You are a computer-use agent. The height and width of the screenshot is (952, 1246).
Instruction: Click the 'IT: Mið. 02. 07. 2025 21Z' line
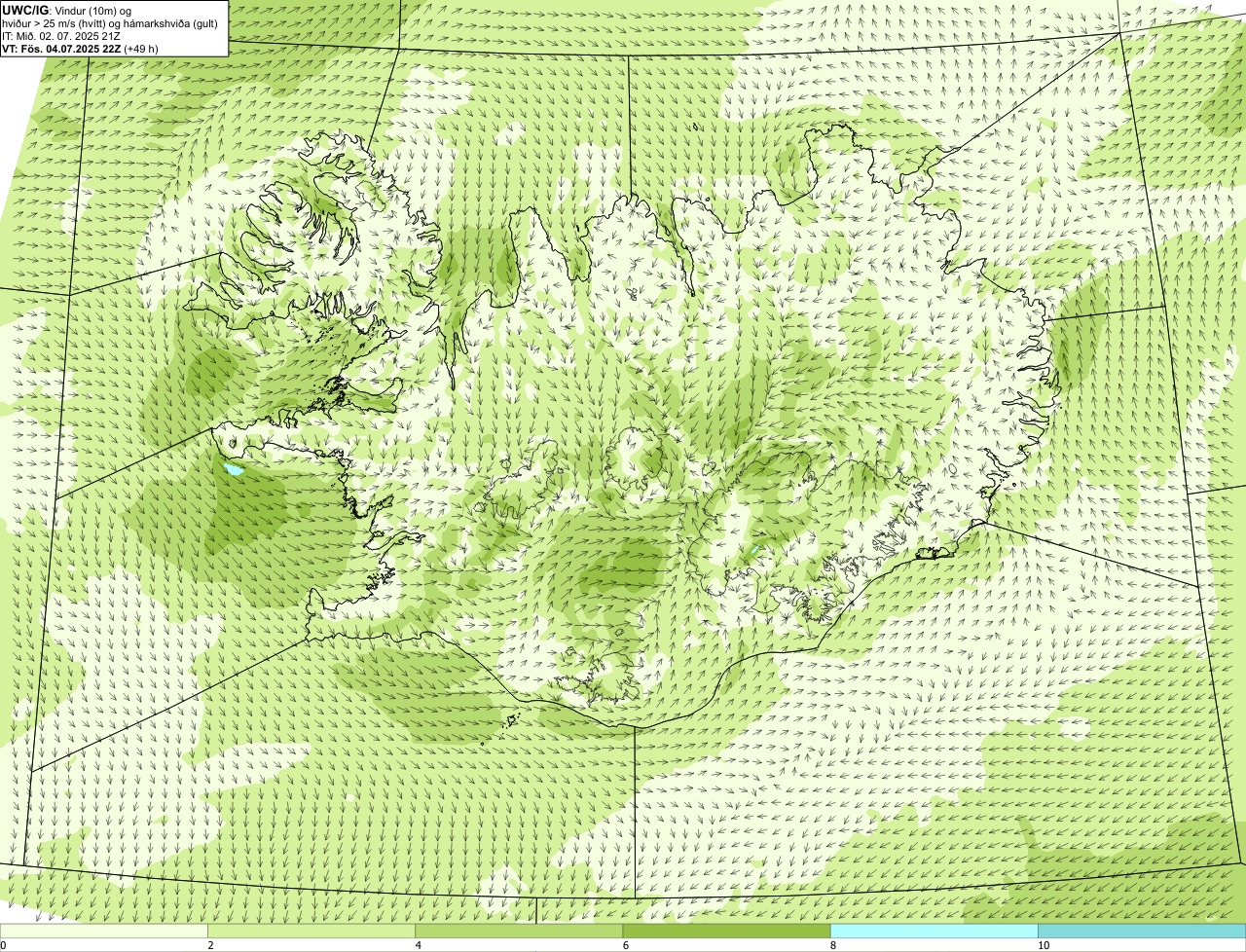tap(62, 36)
